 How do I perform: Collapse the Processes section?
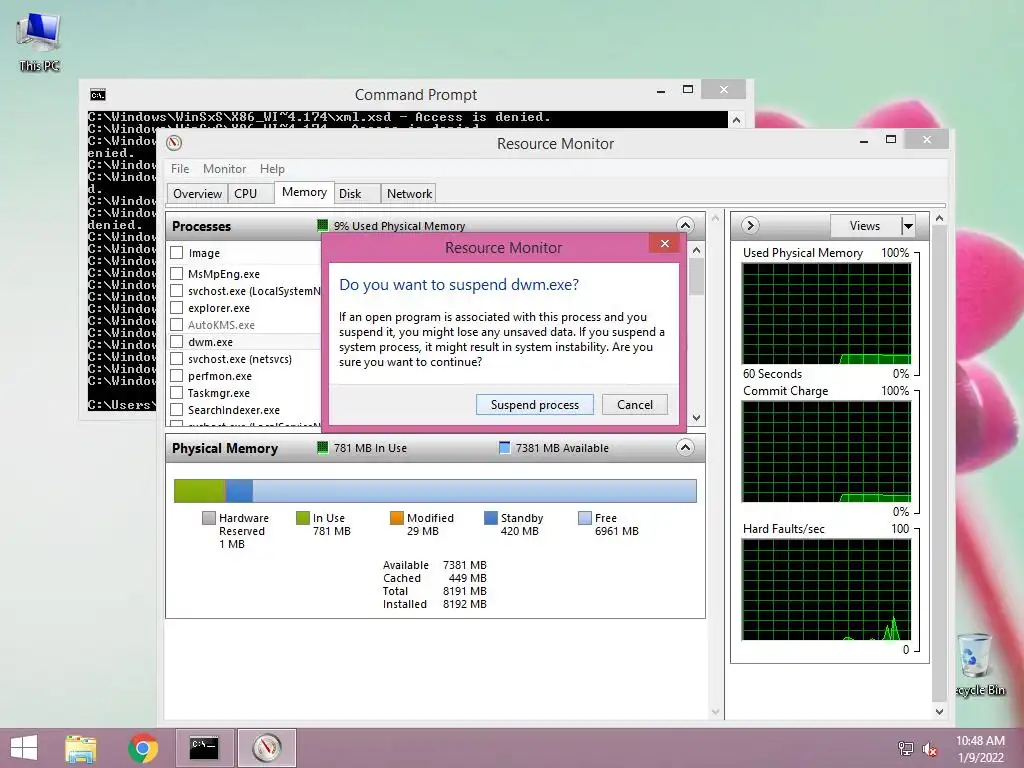pyautogui.click(x=685, y=225)
